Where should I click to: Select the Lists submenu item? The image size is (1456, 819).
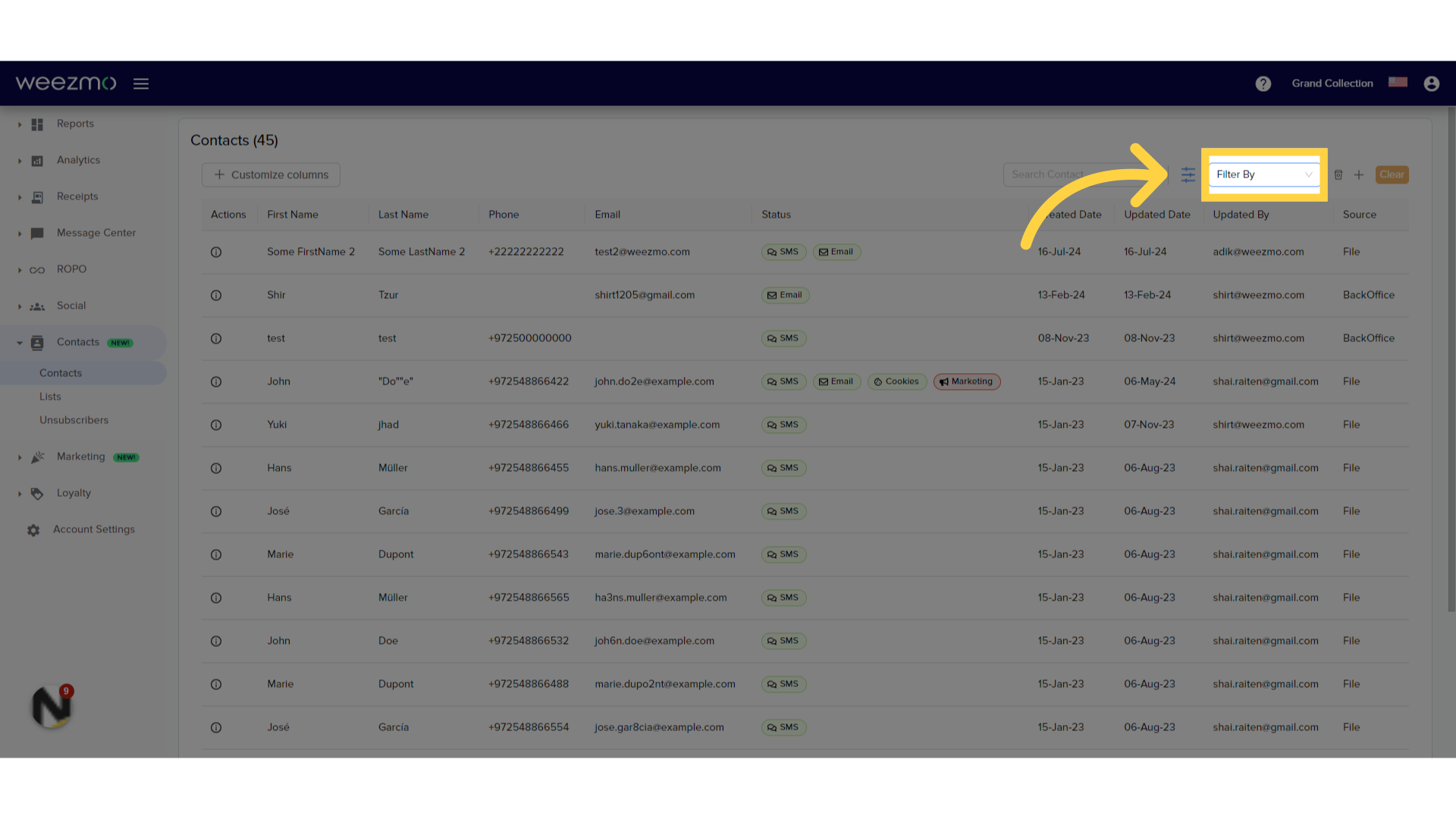[x=49, y=396]
